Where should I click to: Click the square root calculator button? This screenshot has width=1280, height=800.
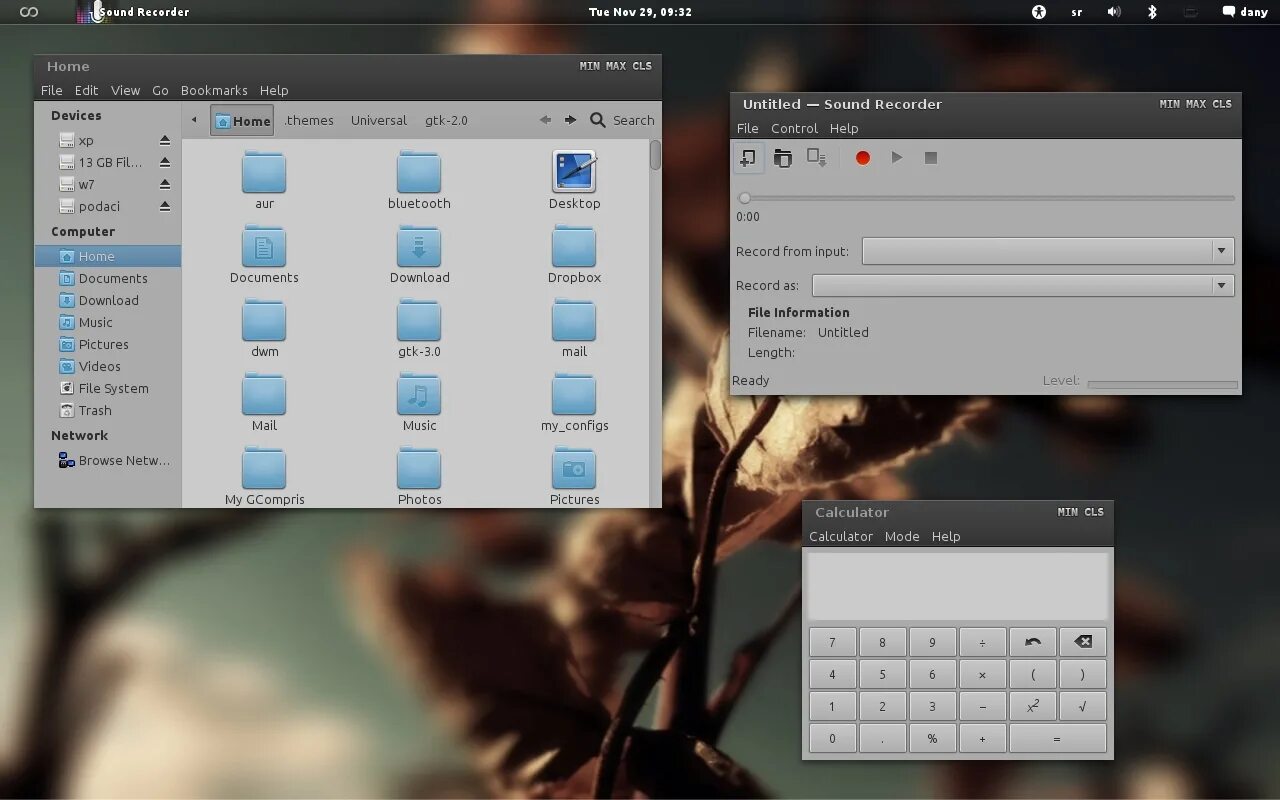point(1083,706)
